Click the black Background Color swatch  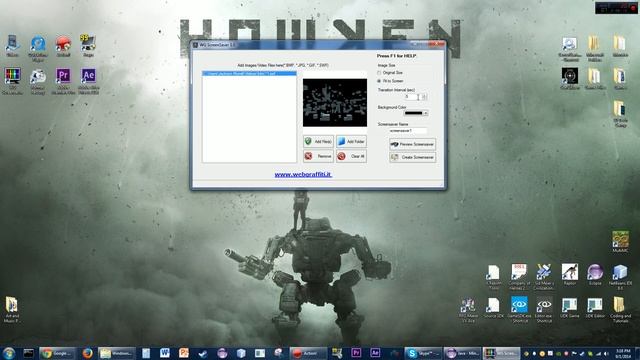[413, 113]
